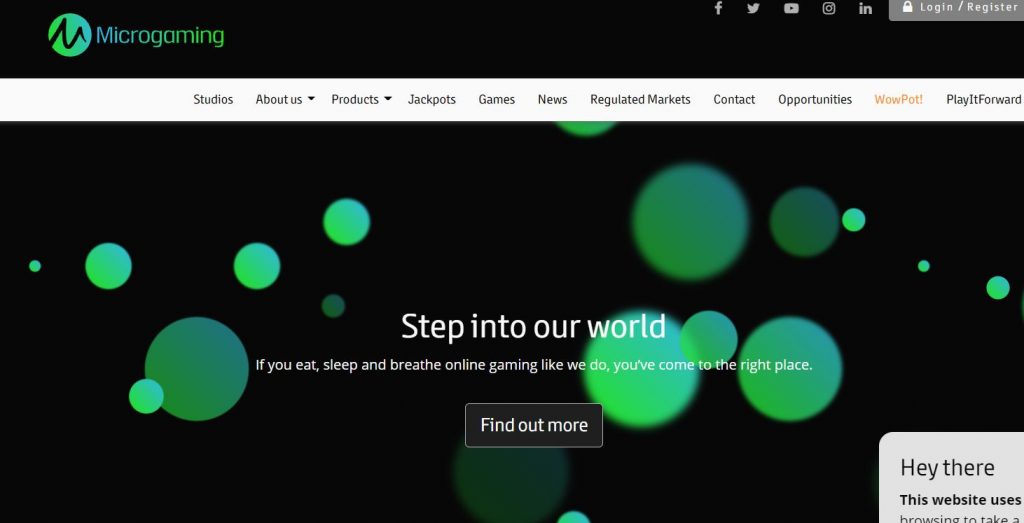This screenshot has width=1024, height=523.
Task: Open the News section
Action: click(x=552, y=100)
